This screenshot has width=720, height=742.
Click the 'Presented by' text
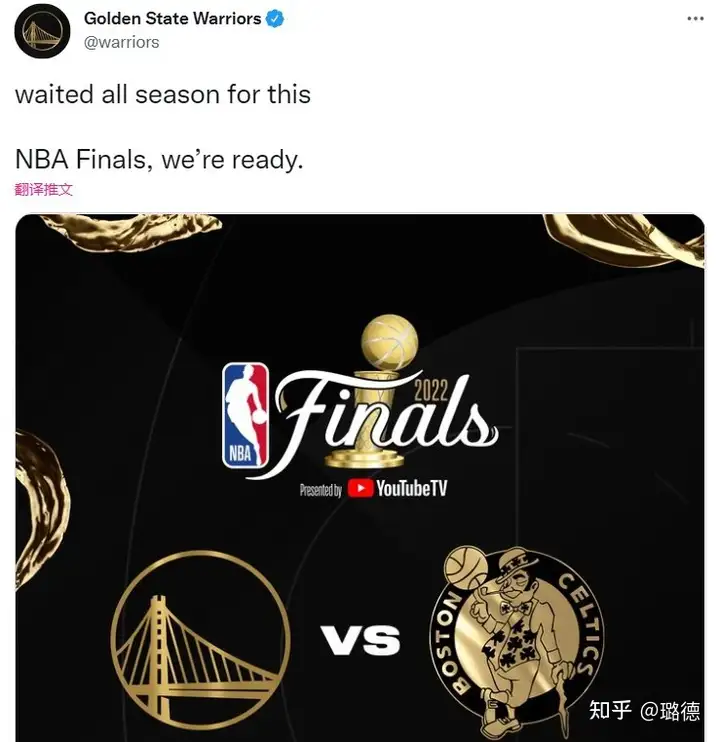click(x=321, y=490)
